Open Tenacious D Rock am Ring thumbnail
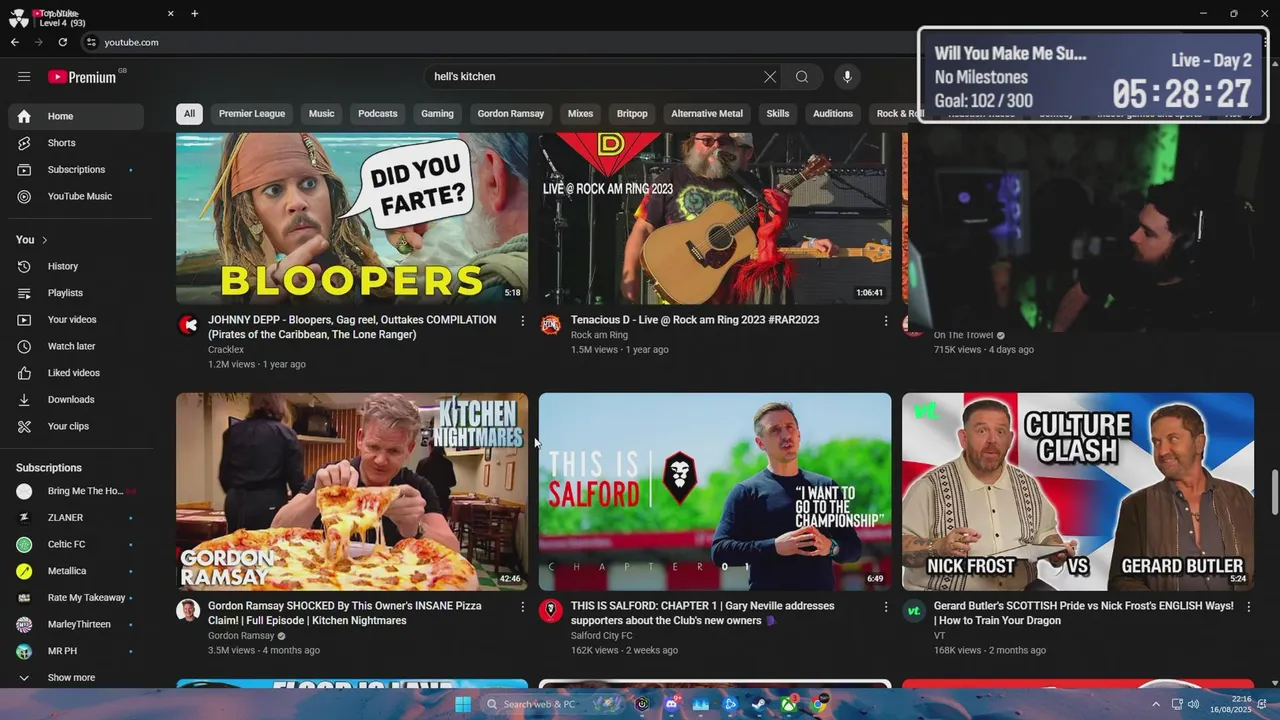This screenshot has width=1280, height=720. (x=715, y=218)
